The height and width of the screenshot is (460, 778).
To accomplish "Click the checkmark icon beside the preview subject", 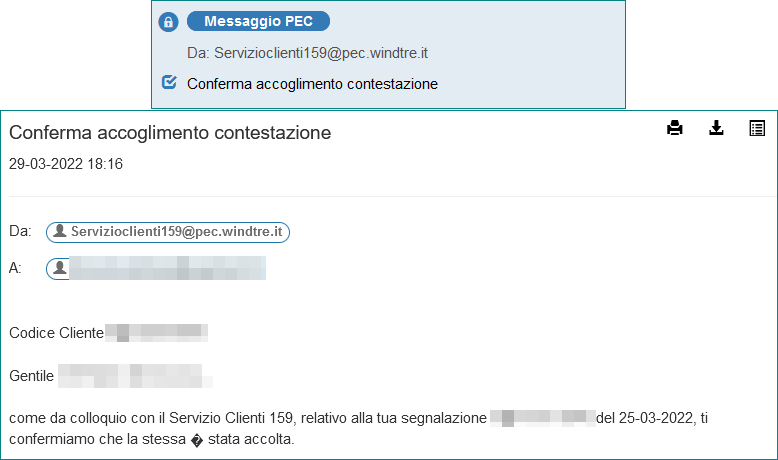I will (x=169, y=82).
